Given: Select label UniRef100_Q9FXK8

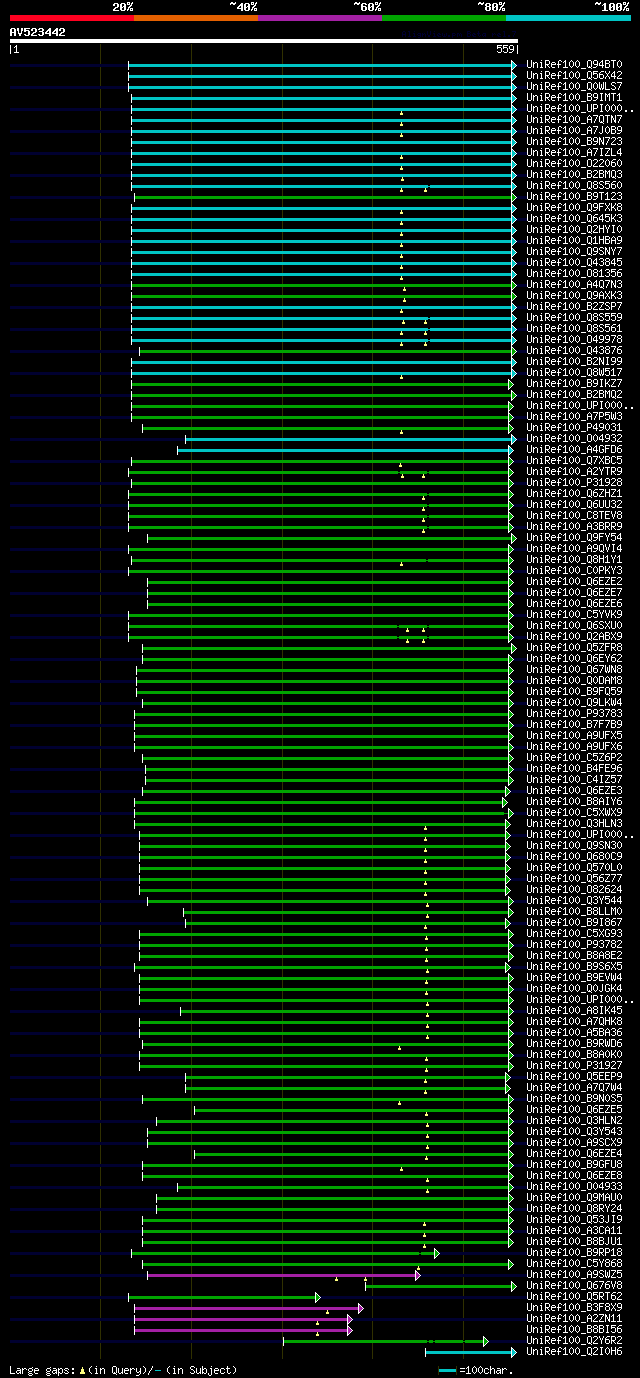Looking at the screenshot, I should [x=574, y=208].
